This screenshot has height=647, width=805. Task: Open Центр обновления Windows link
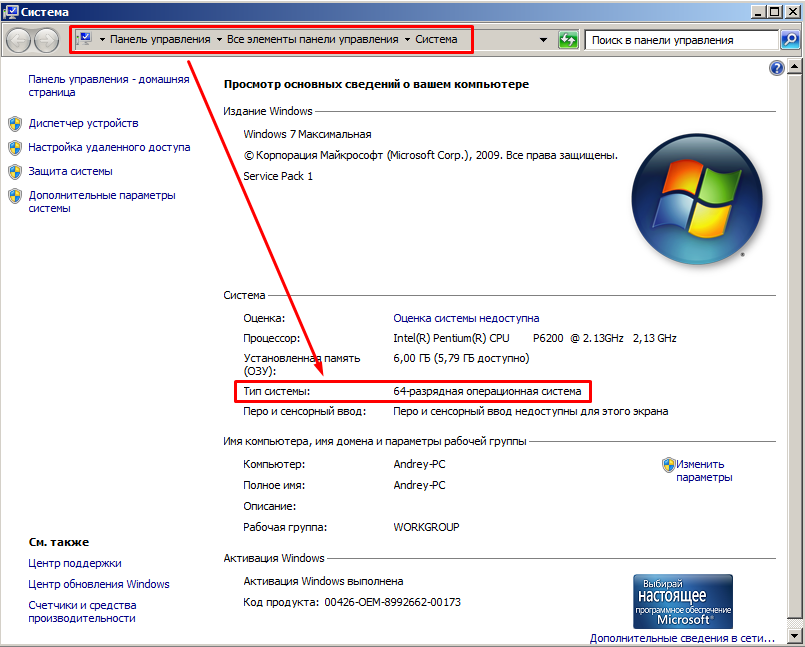pos(99,584)
